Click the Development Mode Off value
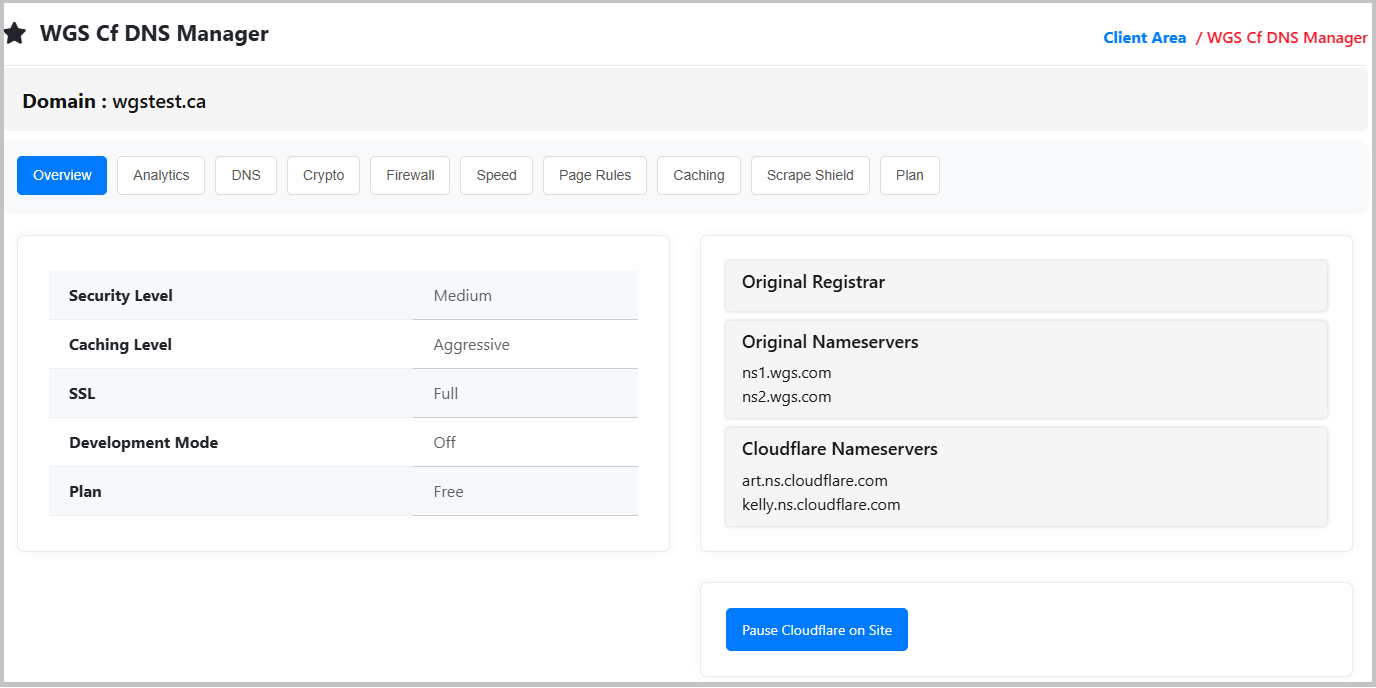 coord(444,443)
